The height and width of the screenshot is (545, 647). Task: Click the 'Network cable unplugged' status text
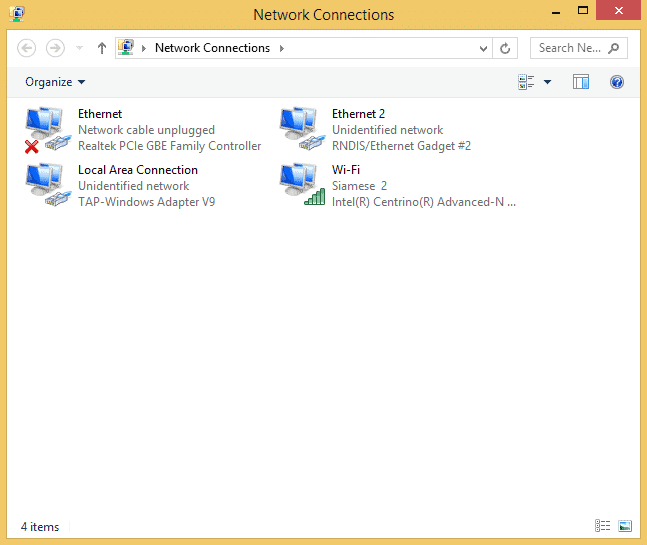(146, 130)
